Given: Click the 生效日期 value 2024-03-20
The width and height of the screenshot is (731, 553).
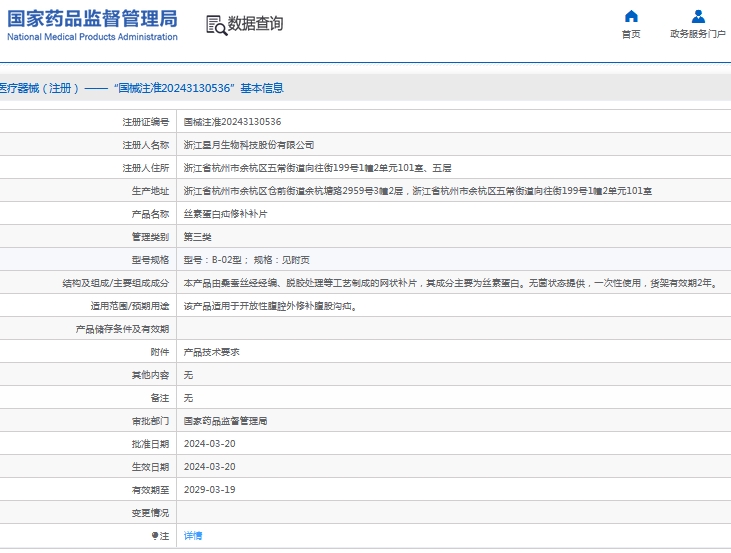Looking at the screenshot, I should pyautogui.click(x=209, y=467).
